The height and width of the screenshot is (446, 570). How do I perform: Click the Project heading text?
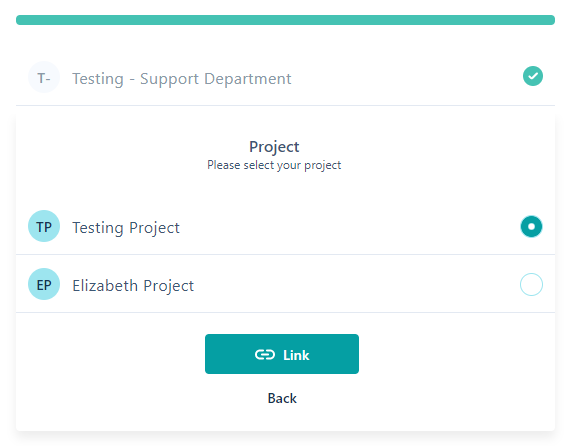[274, 147]
